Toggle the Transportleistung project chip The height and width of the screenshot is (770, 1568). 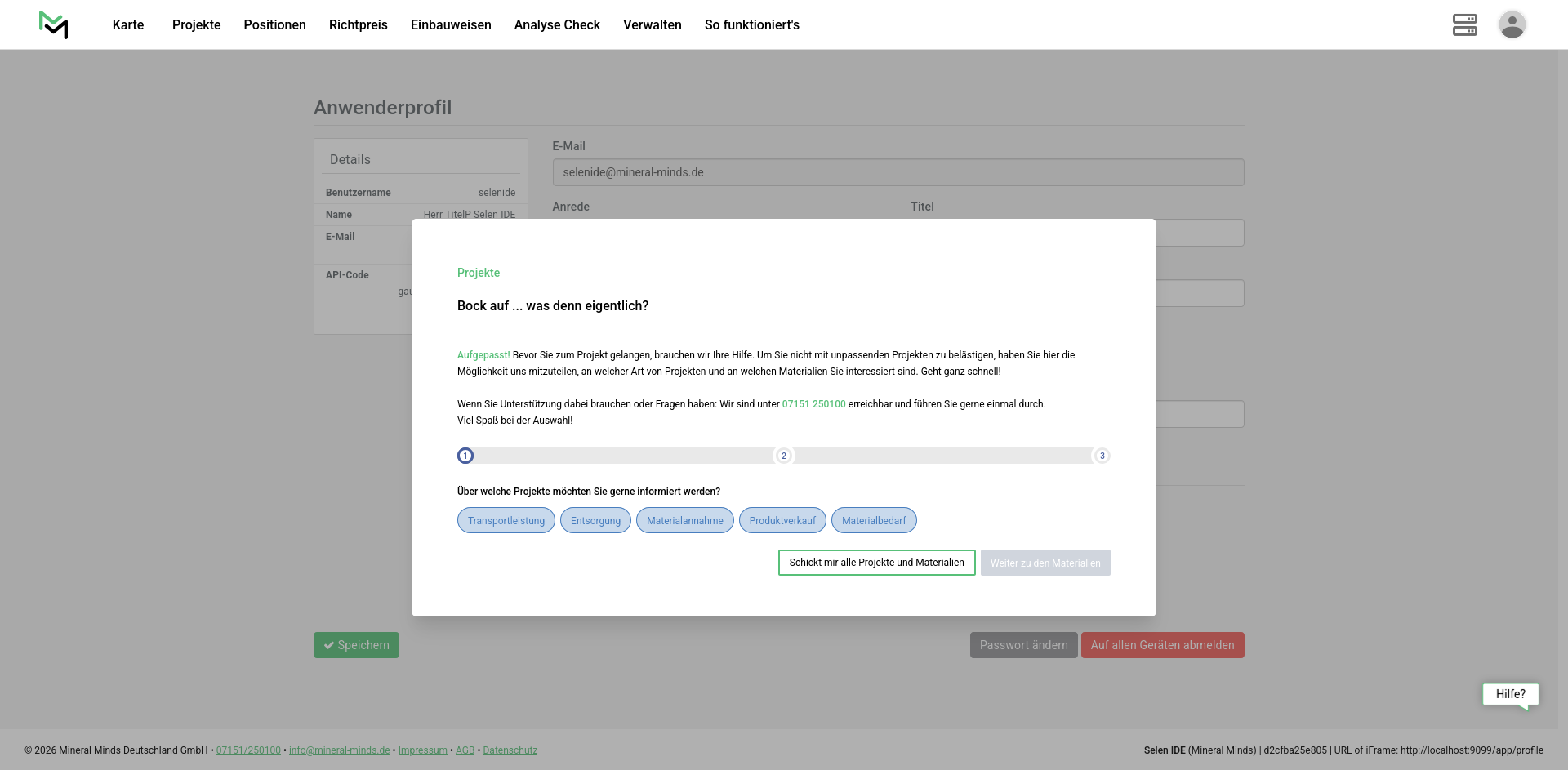click(x=506, y=521)
